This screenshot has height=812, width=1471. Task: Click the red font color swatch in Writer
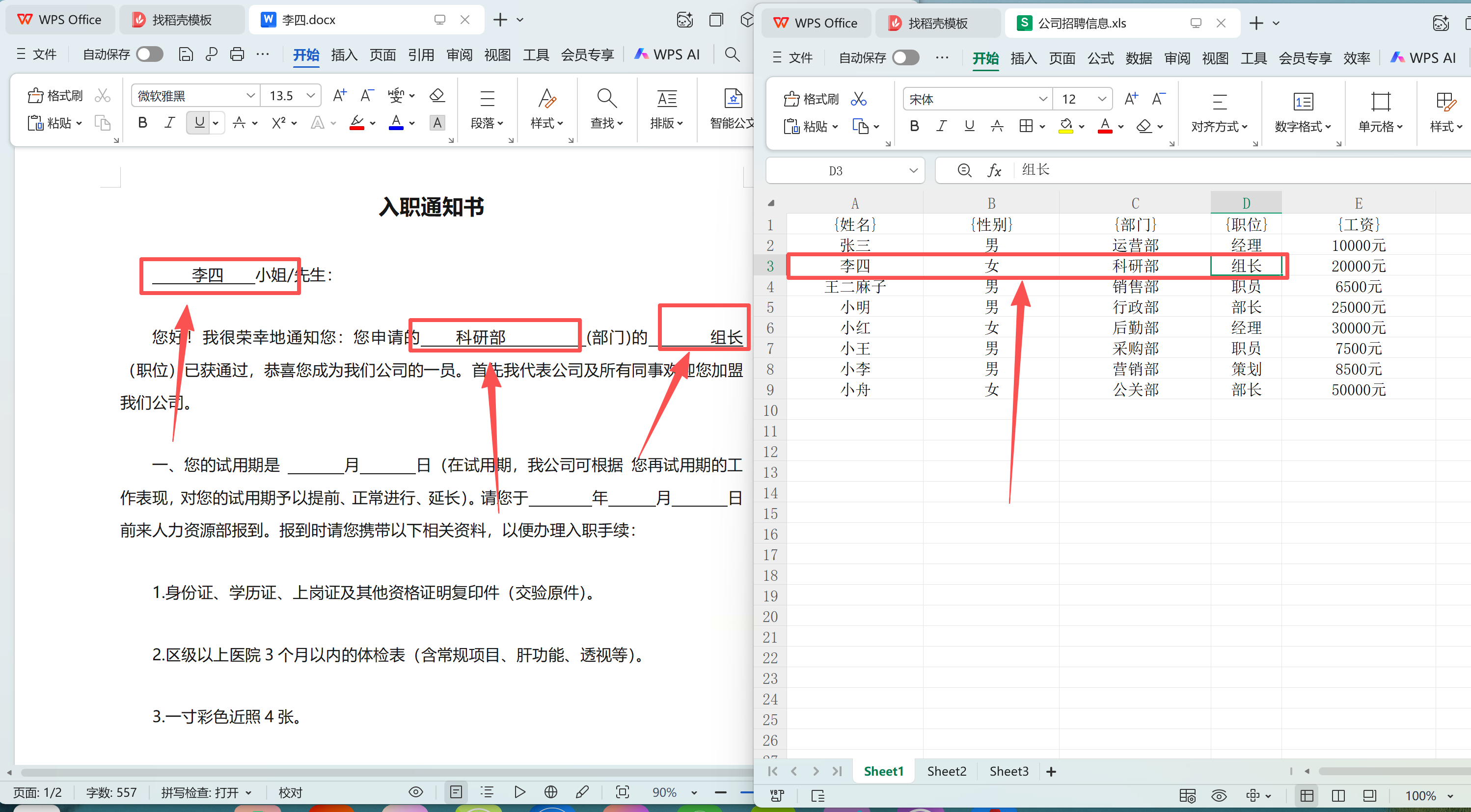[357, 123]
